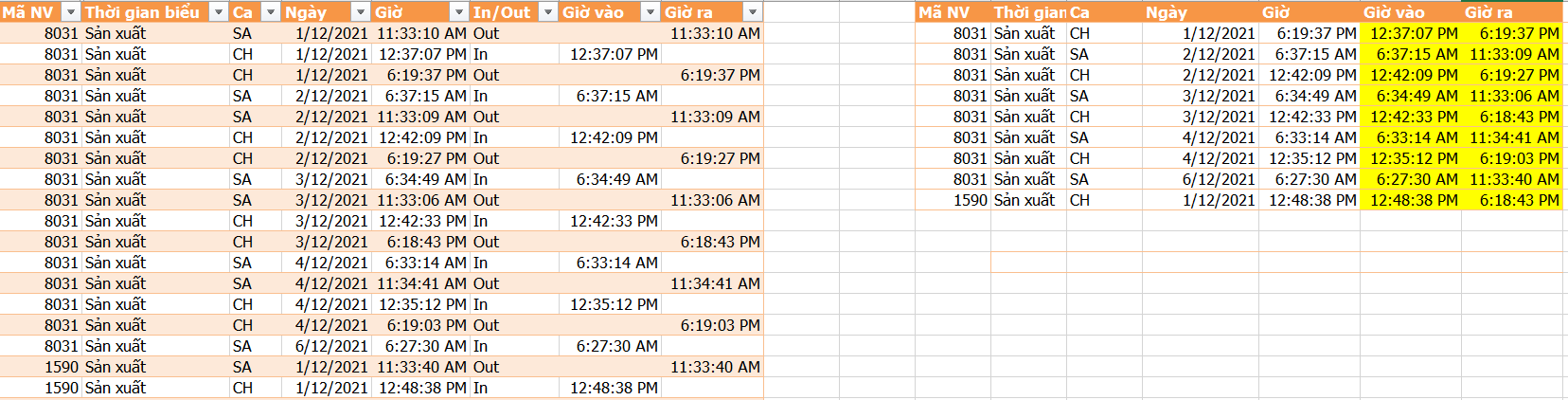This screenshot has width=1568, height=400.
Task: Open the Mã NV column filter dropdown
Action: (x=71, y=12)
